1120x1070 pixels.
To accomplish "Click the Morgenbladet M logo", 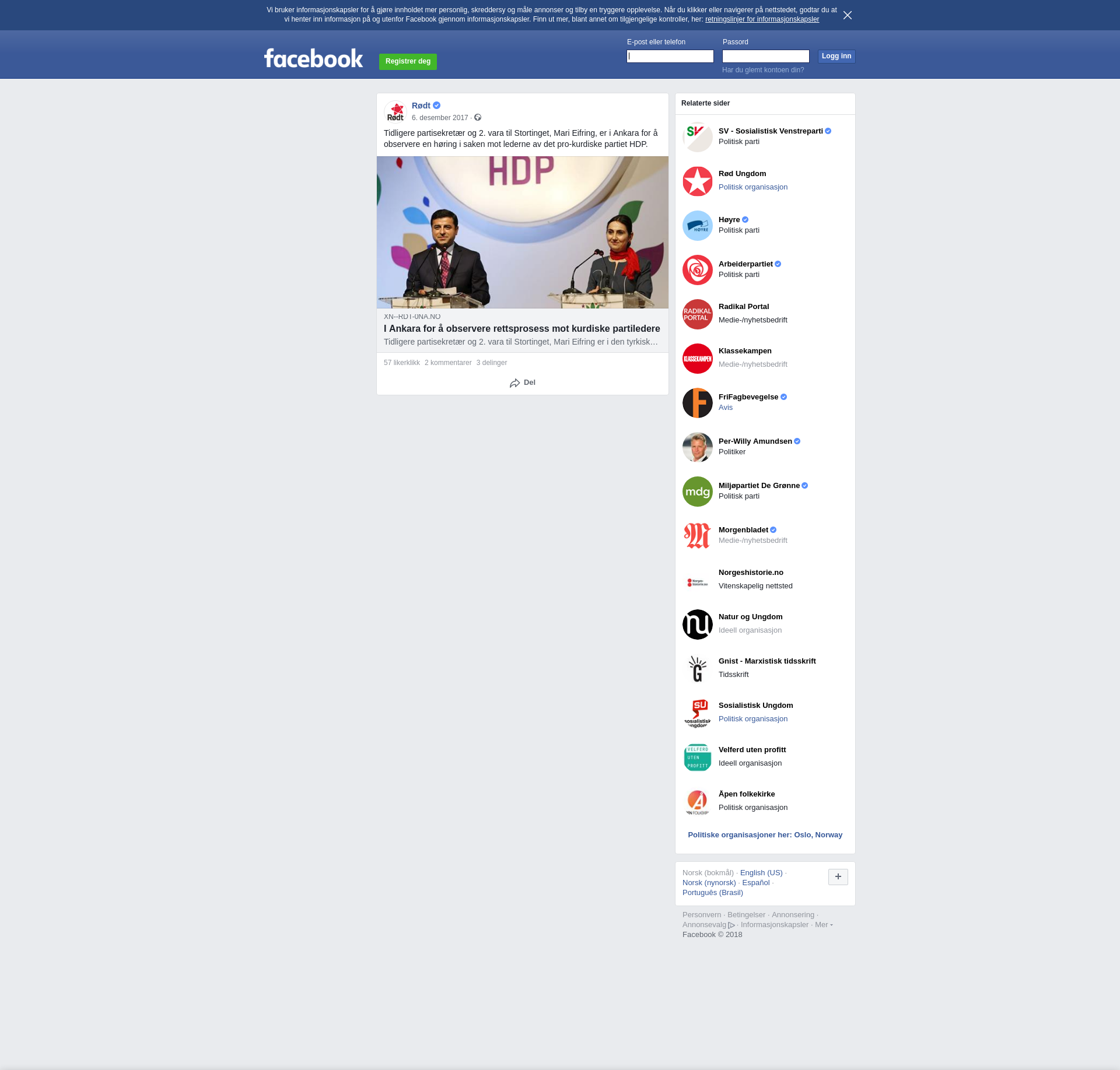I will pyautogui.click(x=698, y=536).
